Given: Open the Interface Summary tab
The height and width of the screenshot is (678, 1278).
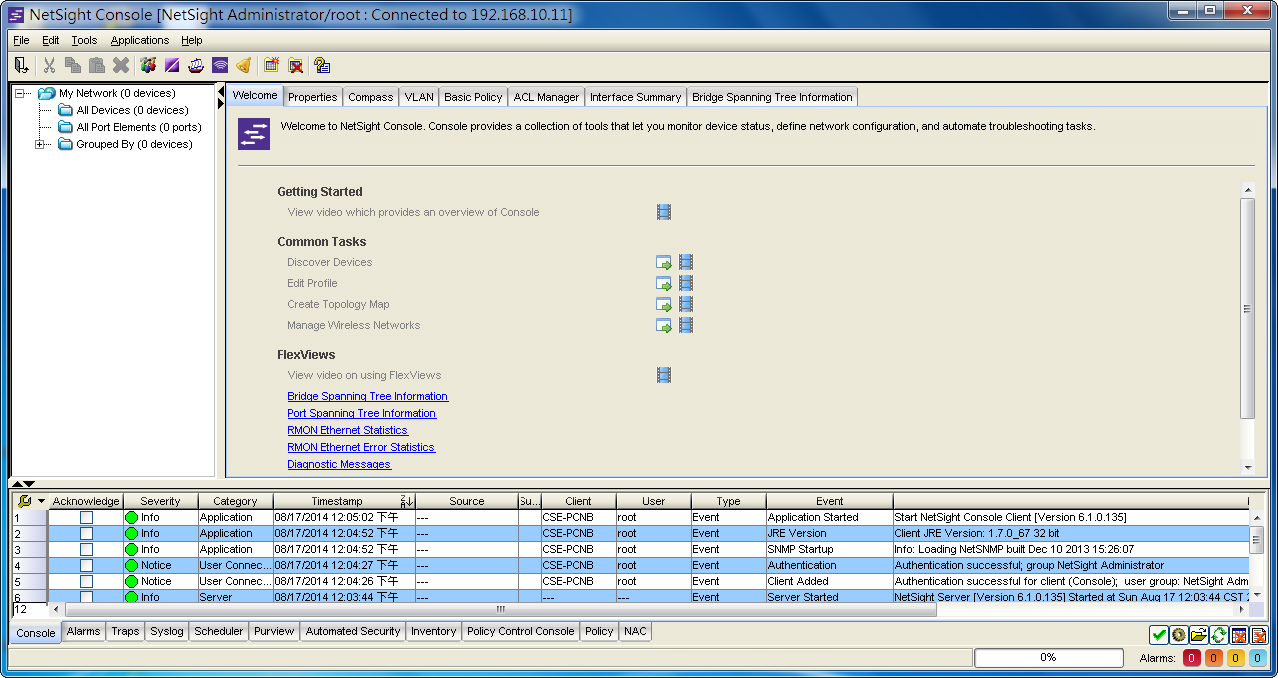Looking at the screenshot, I should (635, 97).
